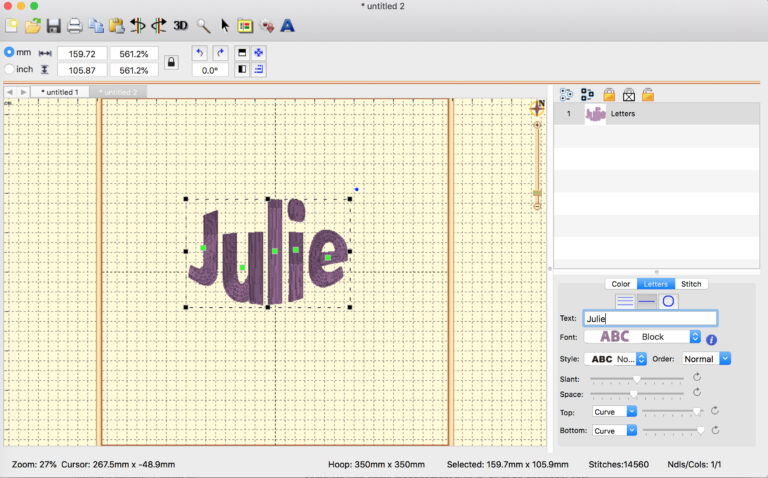Image resolution: width=768 pixels, height=478 pixels.
Task: Click the aspect ratio padlock icon
Action: pyautogui.click(x=171, y=62)
